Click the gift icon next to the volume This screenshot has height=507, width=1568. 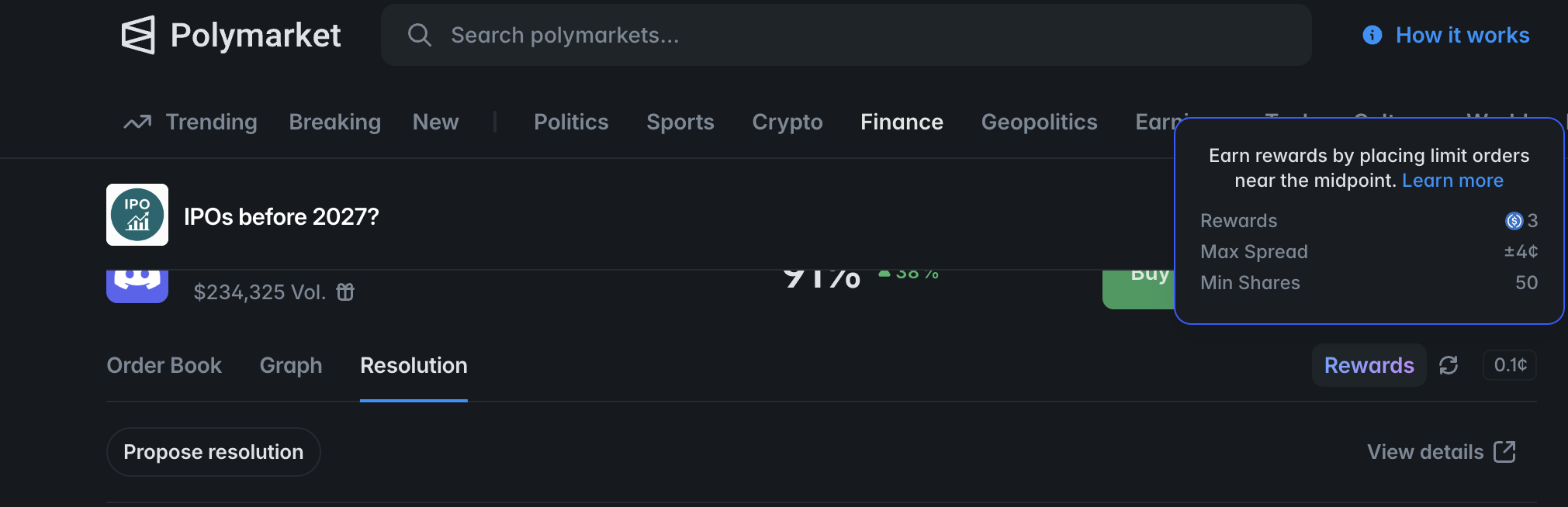click(344, 291)
